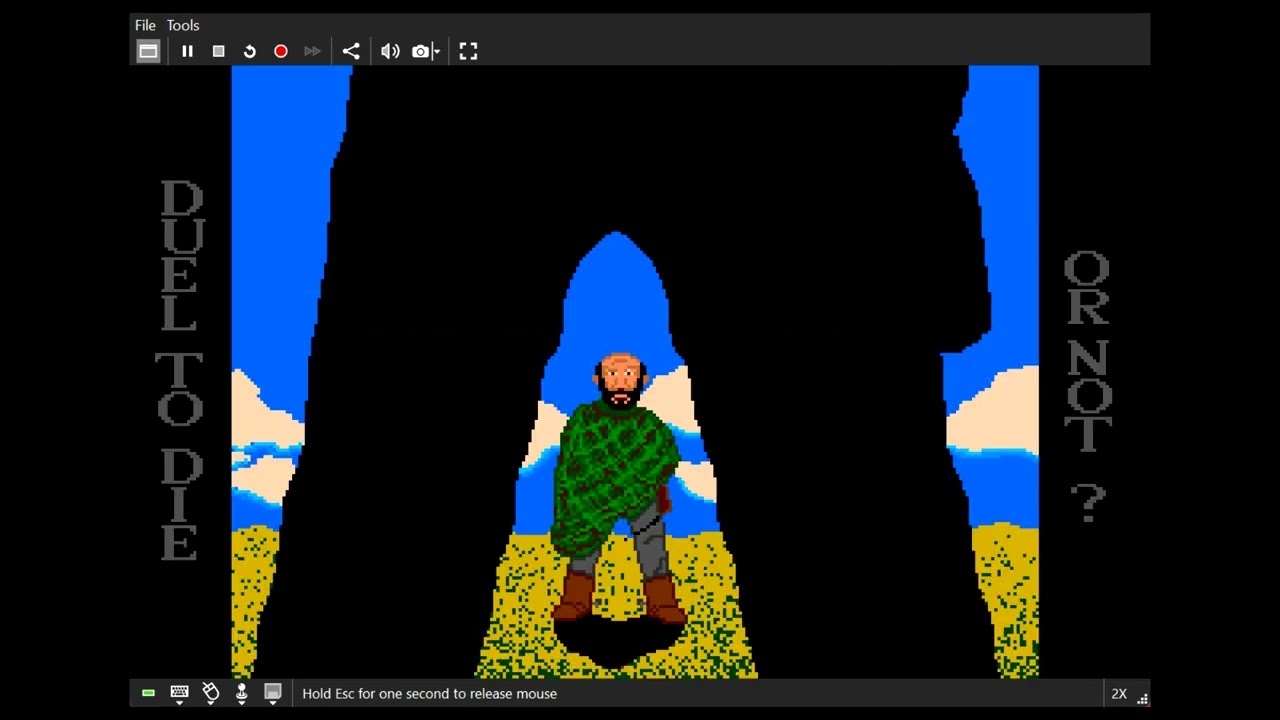1280x720 pixels.
Task: Open the joystick options in the status bar
Action: (241, 693)
